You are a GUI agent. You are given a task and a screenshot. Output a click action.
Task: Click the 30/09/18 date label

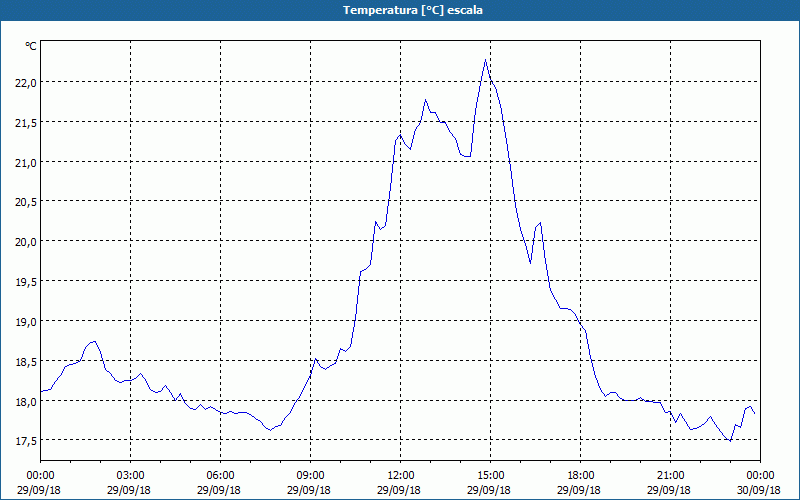click(x=759, y=490)
